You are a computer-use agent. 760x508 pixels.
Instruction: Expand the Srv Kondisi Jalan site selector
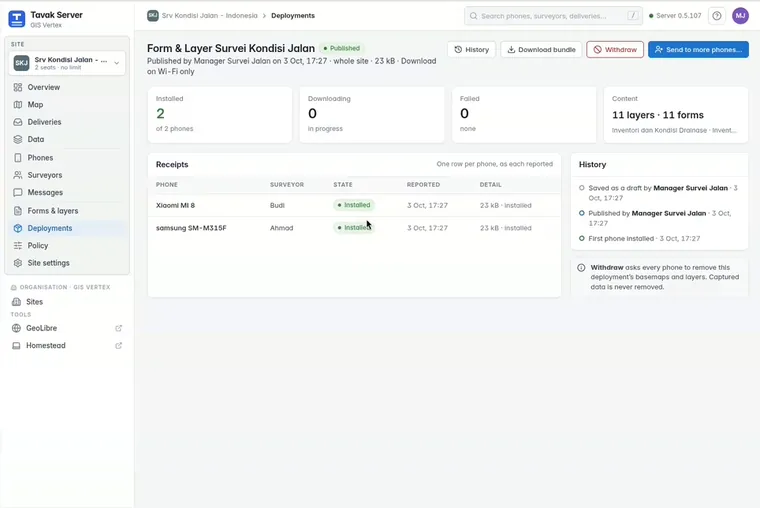[x=67, y=63]
